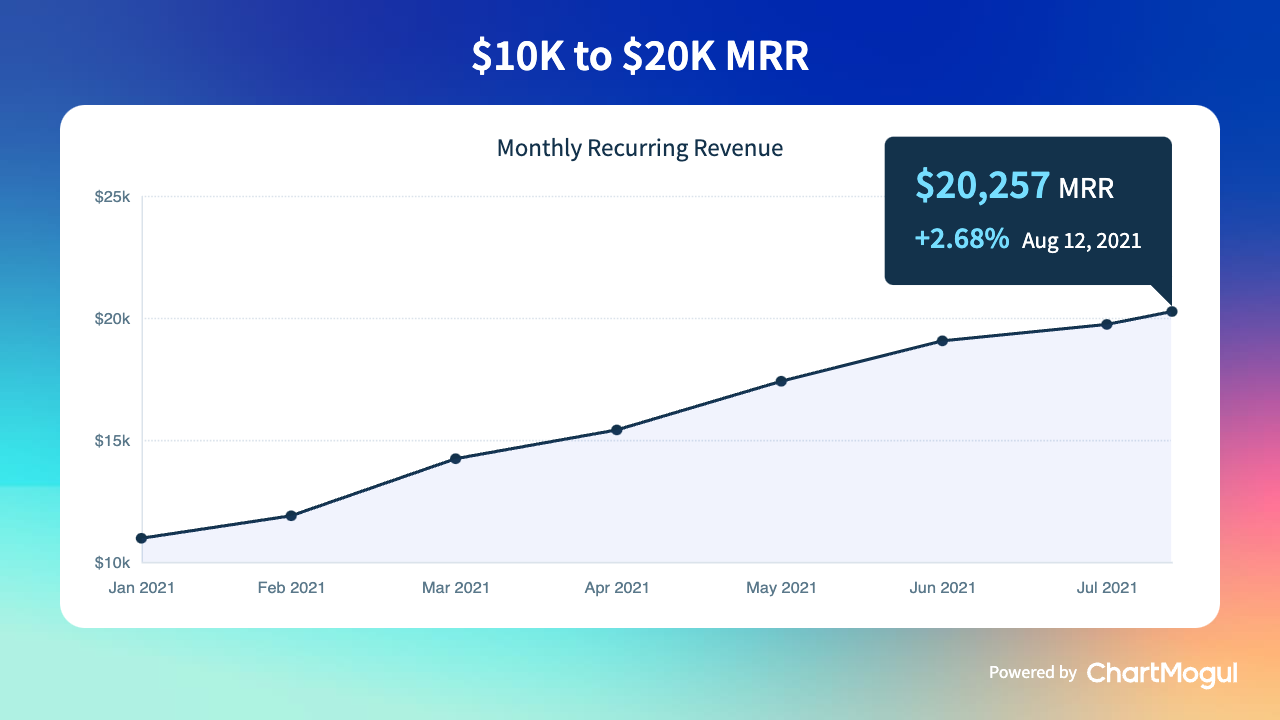Click the $15k y-axis label

coord(112,441)
